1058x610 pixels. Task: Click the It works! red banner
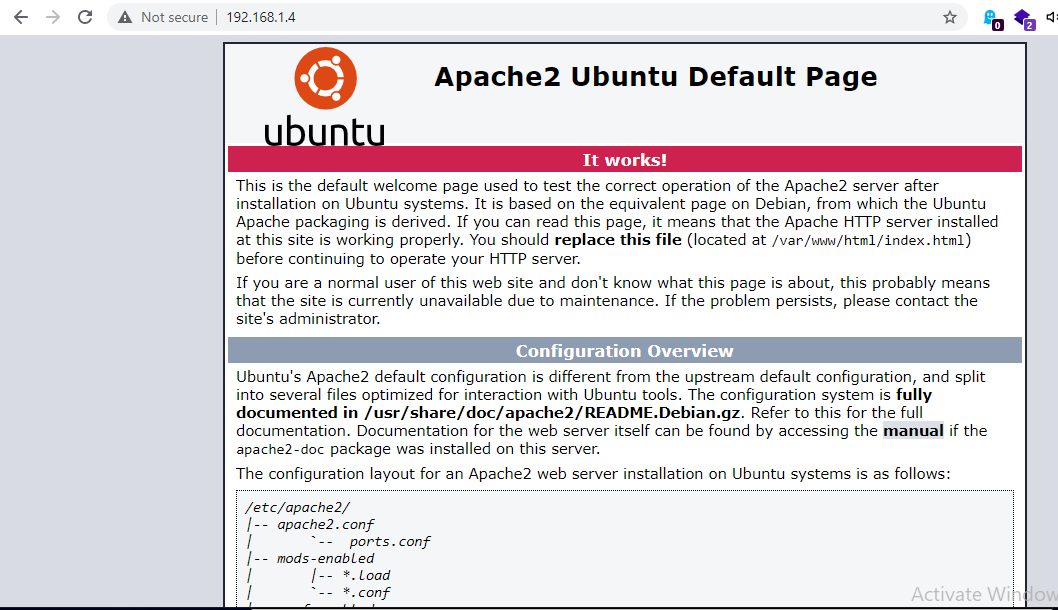pyautogui.click(x=625, y=160)
